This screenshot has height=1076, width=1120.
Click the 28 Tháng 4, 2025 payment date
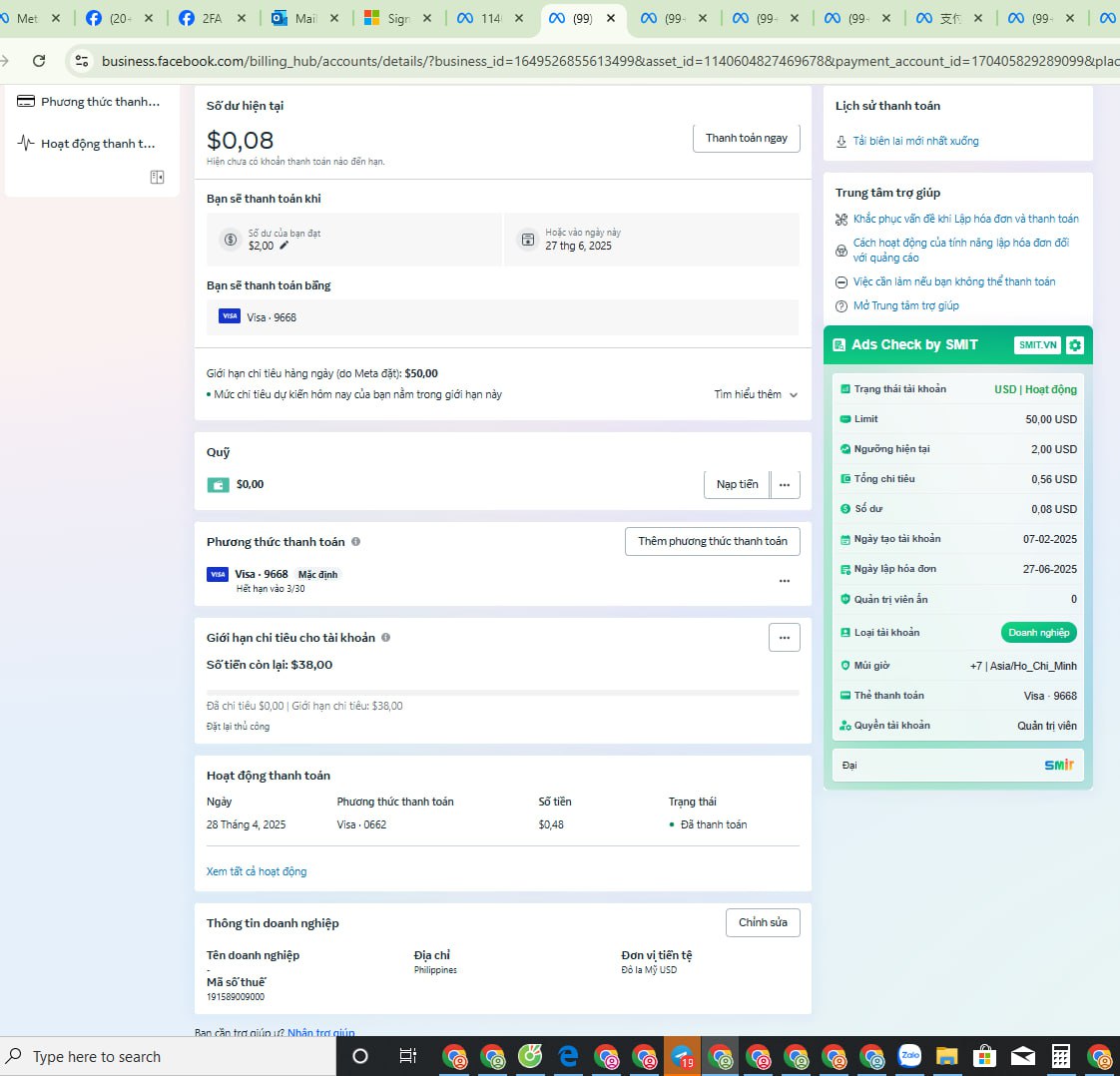[246, 824]
